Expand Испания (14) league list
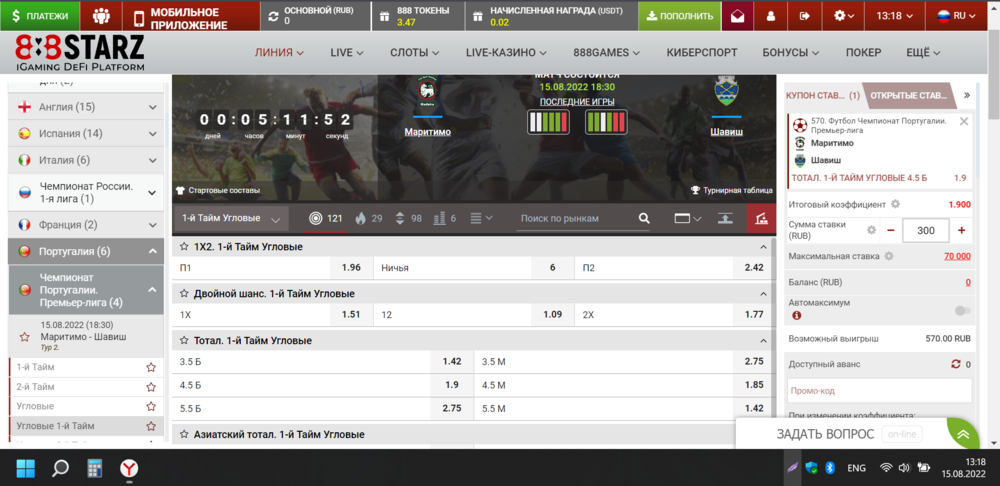 click(x=152, y=134)
